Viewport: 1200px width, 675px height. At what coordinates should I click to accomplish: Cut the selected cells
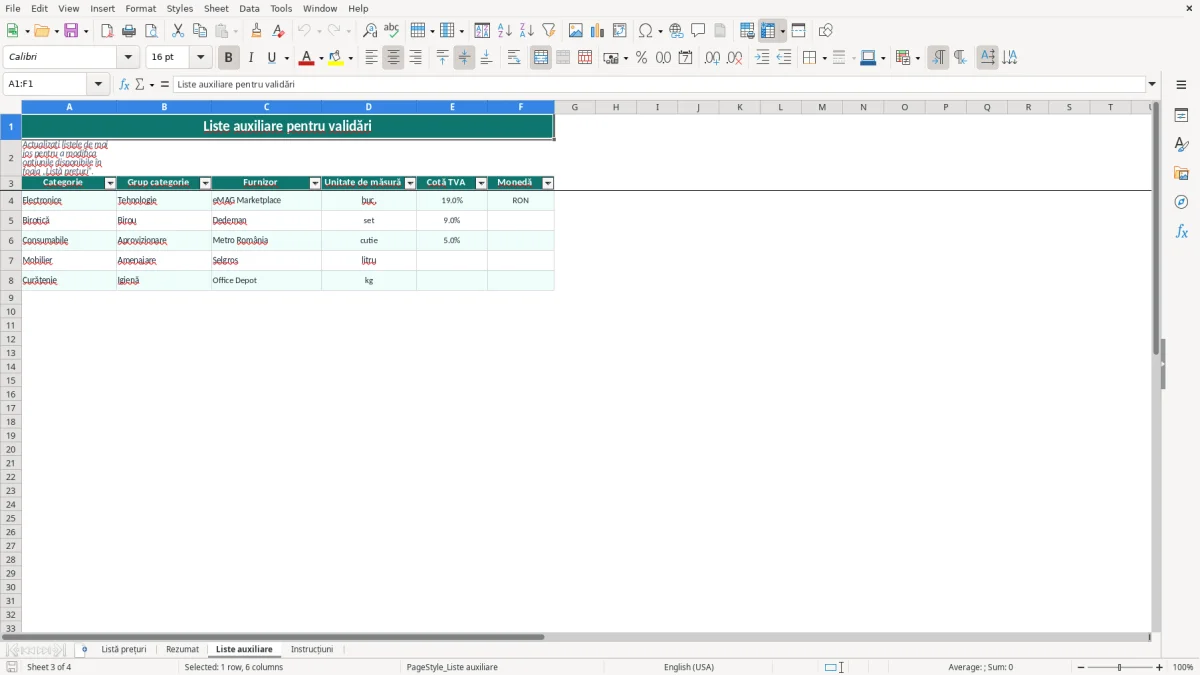coord(178,30)
